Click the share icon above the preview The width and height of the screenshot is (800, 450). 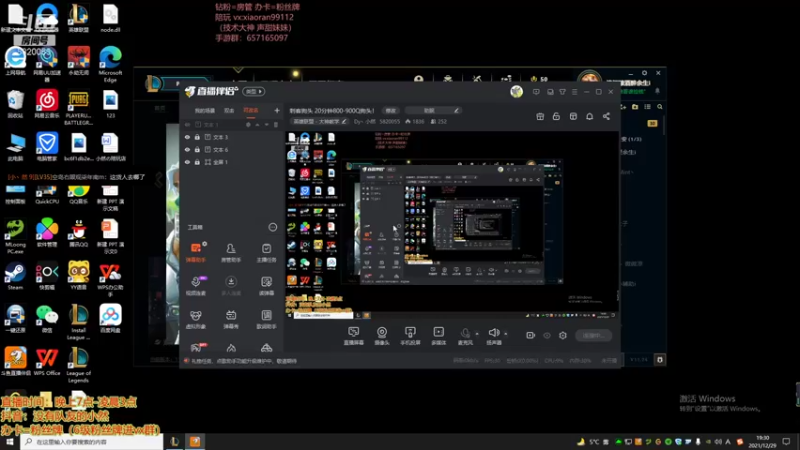pos(606,116)
